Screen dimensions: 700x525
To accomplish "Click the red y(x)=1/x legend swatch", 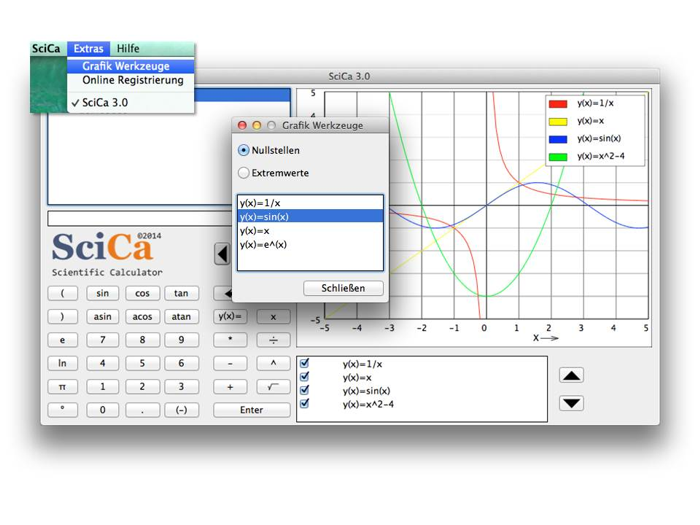I will [x=558, y=103].
